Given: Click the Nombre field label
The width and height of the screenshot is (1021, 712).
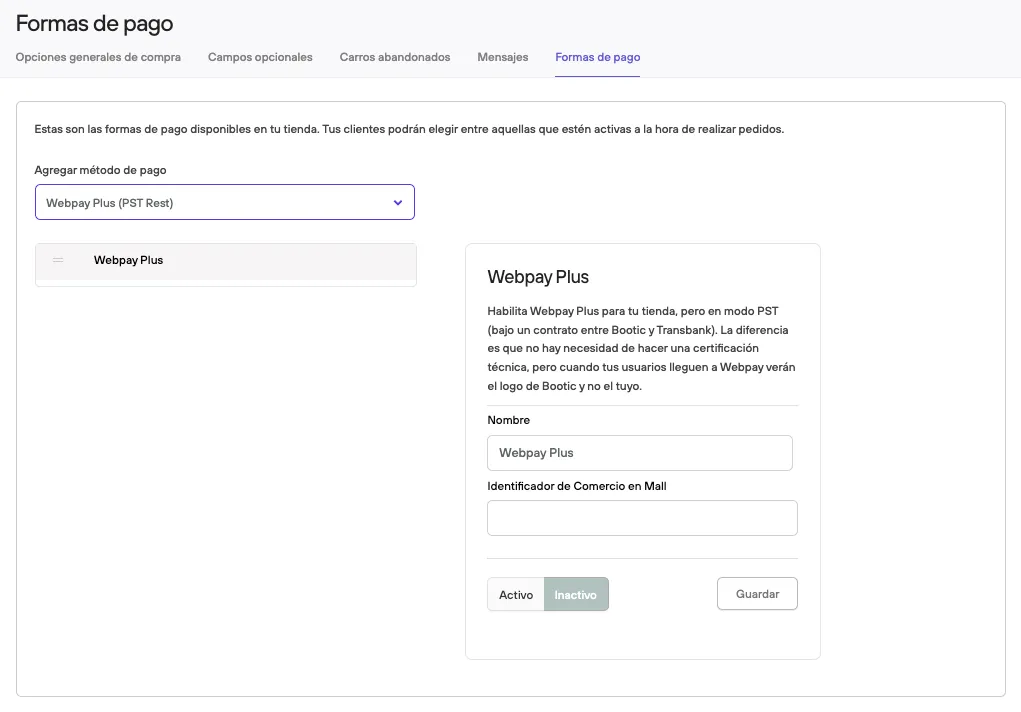Looking at the screenshot, I should 509,420.
